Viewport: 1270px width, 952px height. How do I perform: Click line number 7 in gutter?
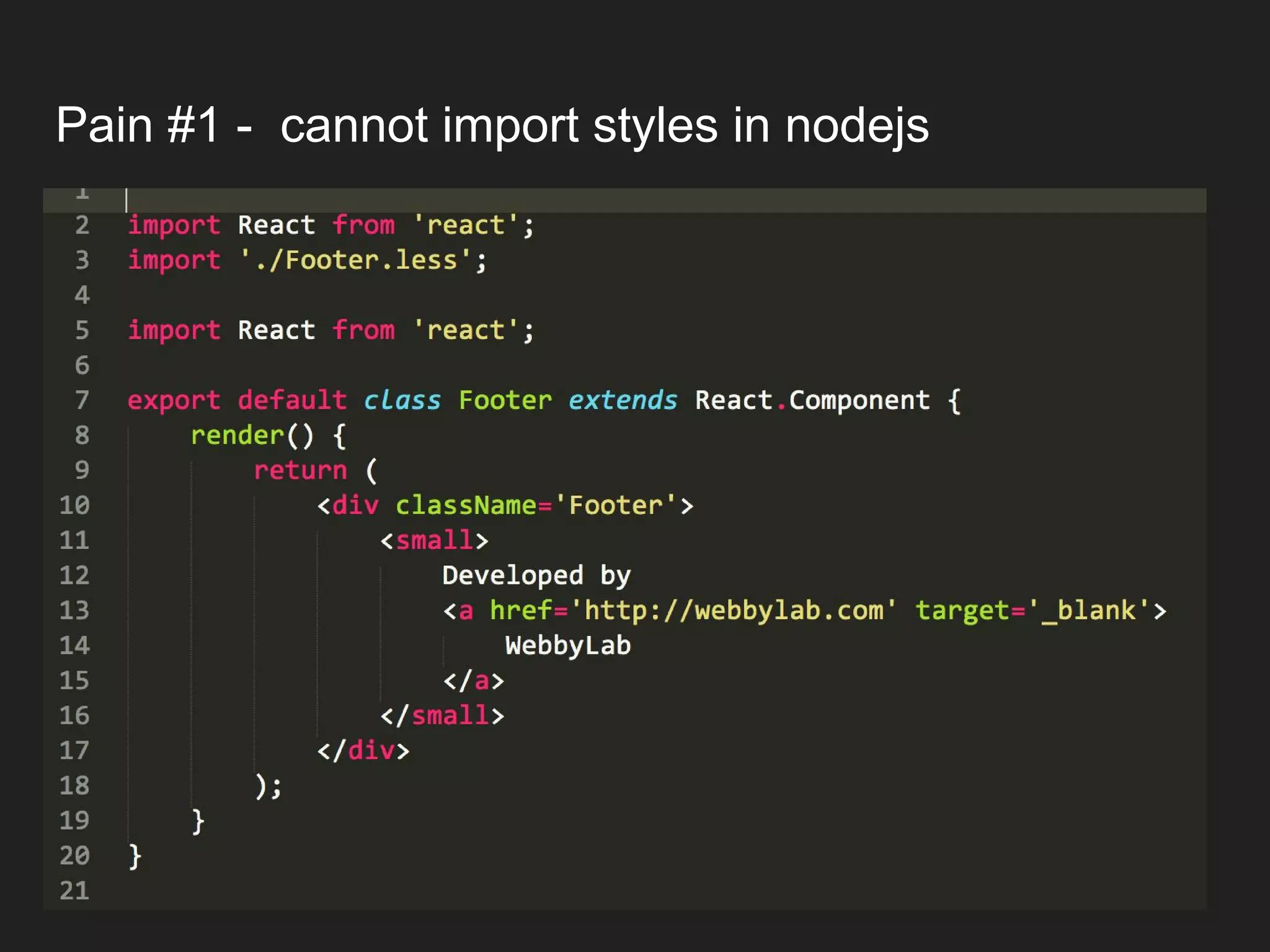click(82, 400)
